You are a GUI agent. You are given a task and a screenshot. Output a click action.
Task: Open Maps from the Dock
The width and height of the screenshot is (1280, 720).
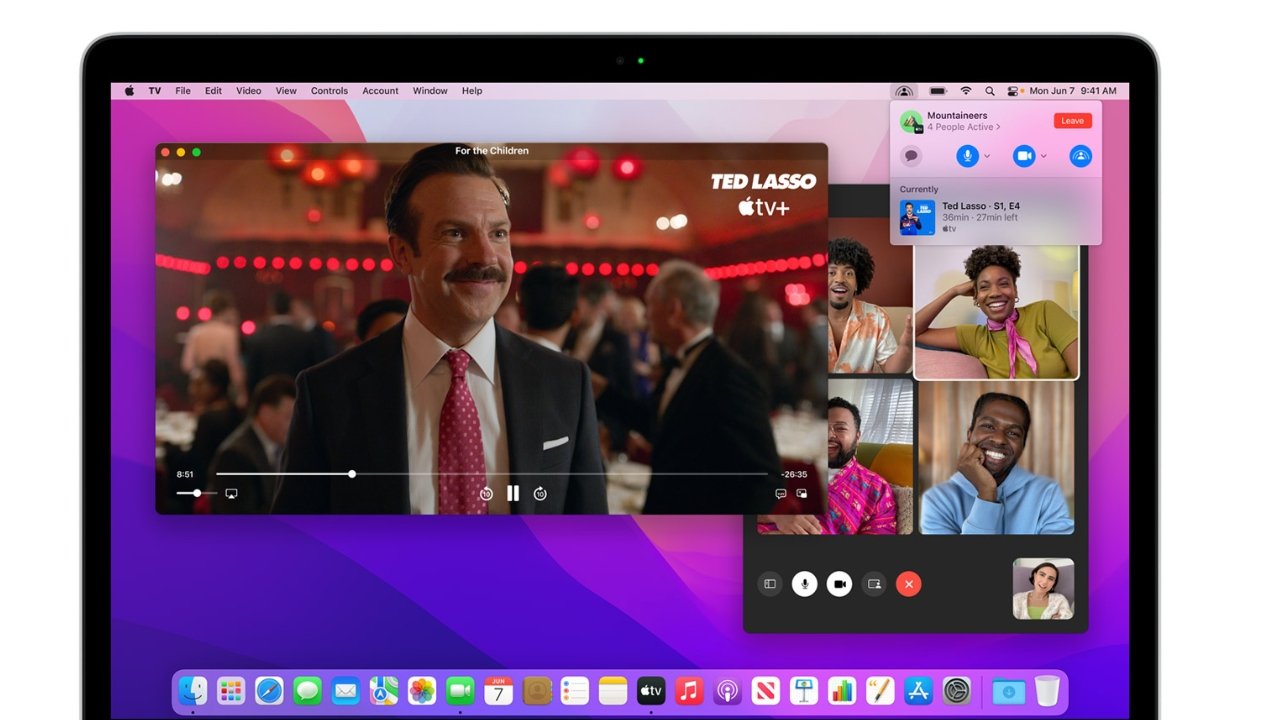(x=383, y=690)
